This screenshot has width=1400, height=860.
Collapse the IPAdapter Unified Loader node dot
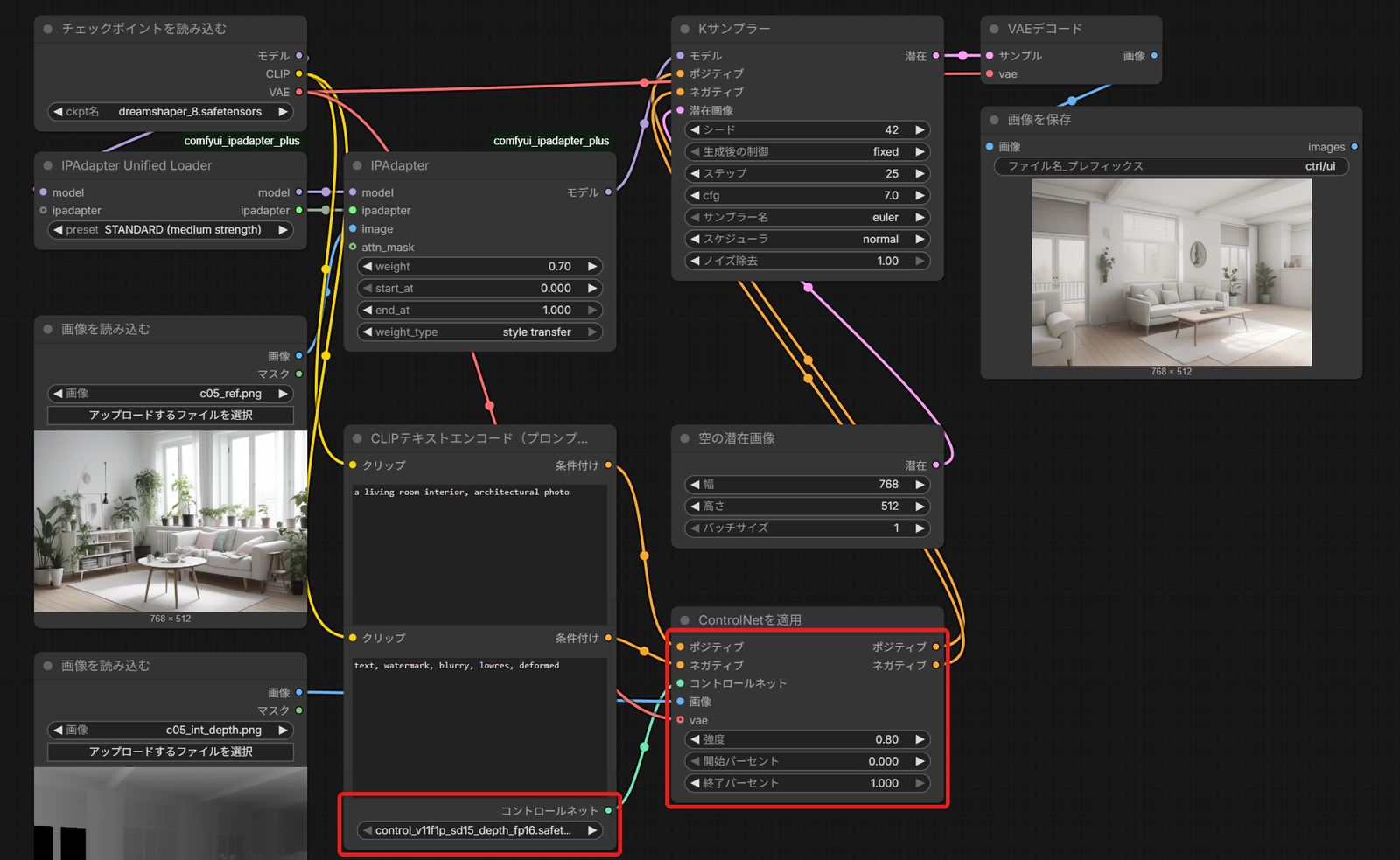click(x=47, y=165)
